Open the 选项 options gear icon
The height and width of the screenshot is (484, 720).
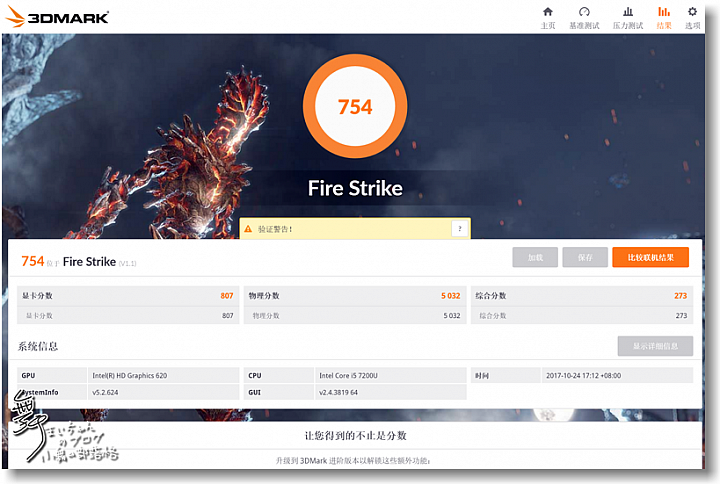(x=692, y=11)
